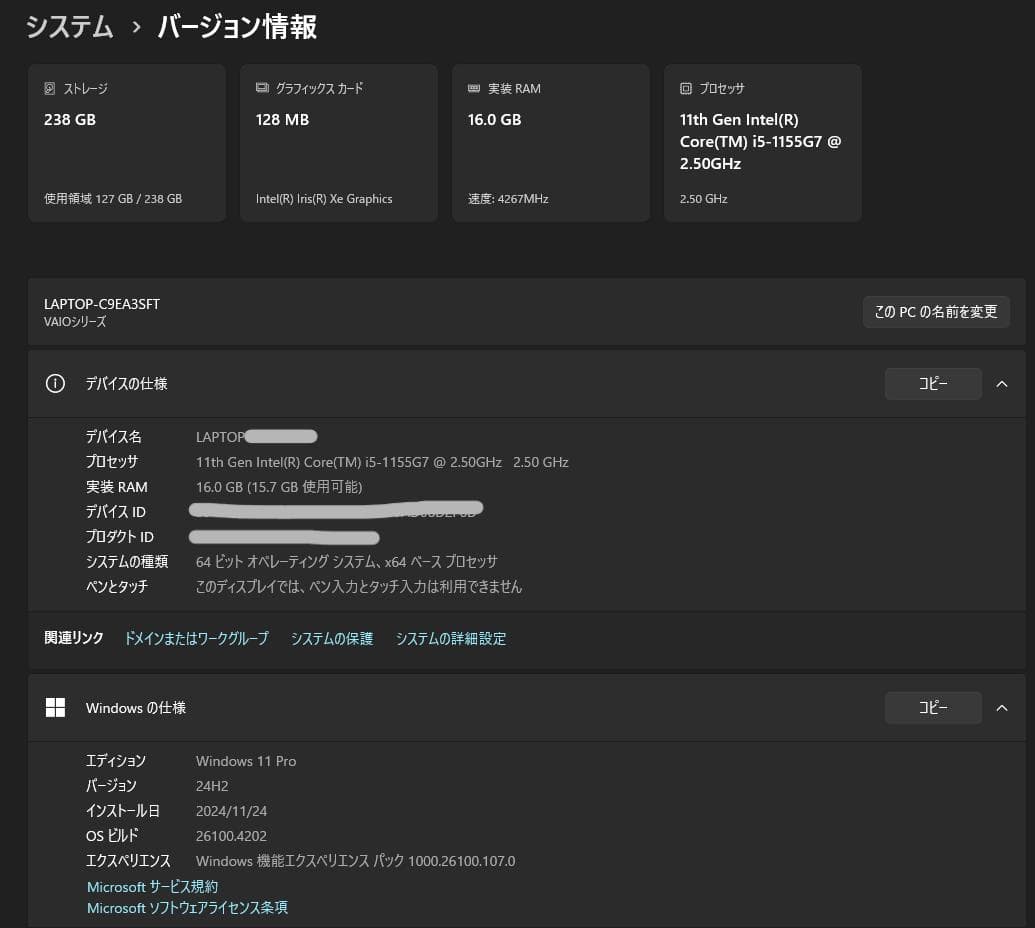
Task: Click the デバイス名 row label
Action: (114, 436)
